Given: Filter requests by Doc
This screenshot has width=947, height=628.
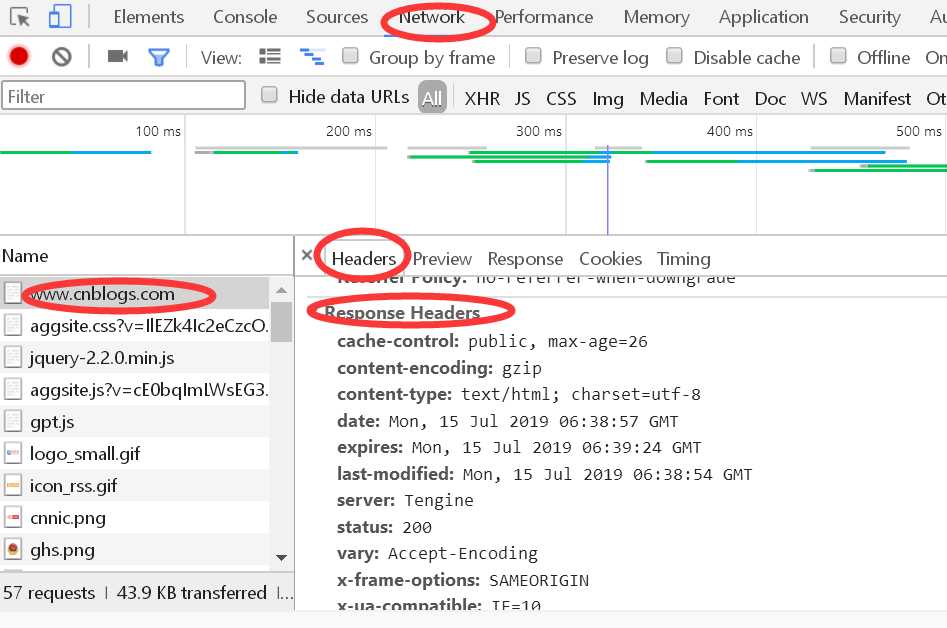Looking at the screenshot, I should coord(770,98).
